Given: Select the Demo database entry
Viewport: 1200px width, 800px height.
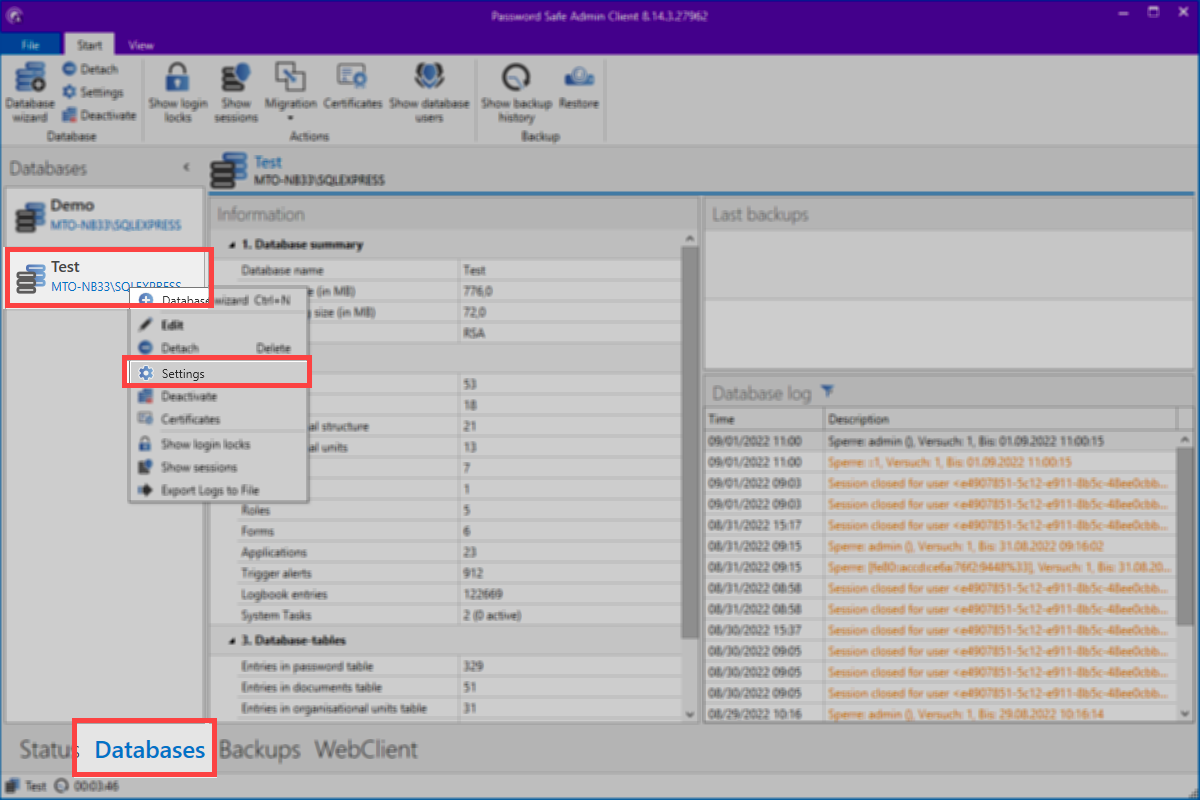Looking at the screenshot, I should coord(100,215).
